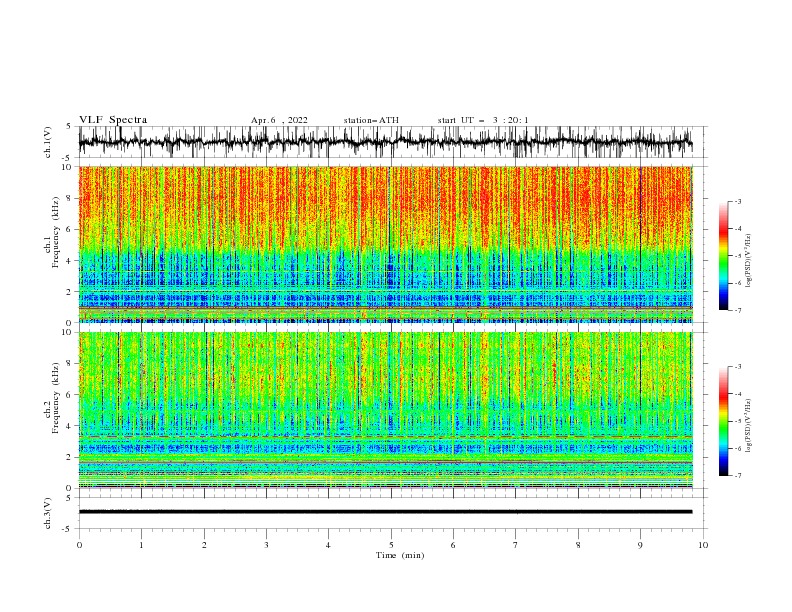Click the ch.3 flat voltage trace
792x612 pixels.
click(385, 512)
